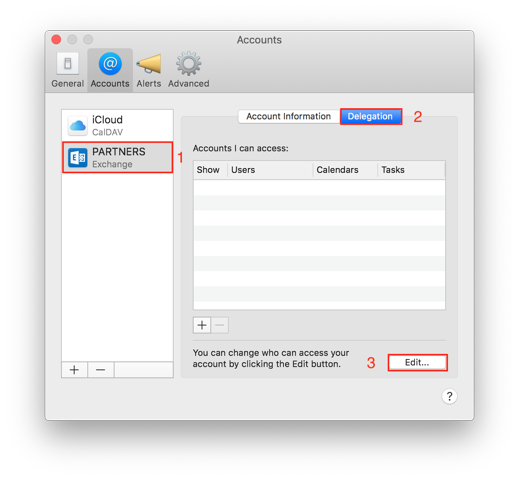Click the Calendars column header
Image resolution: width=519 pixels, height=480 pixels.
pyautogui.click(x=345, y=170)
